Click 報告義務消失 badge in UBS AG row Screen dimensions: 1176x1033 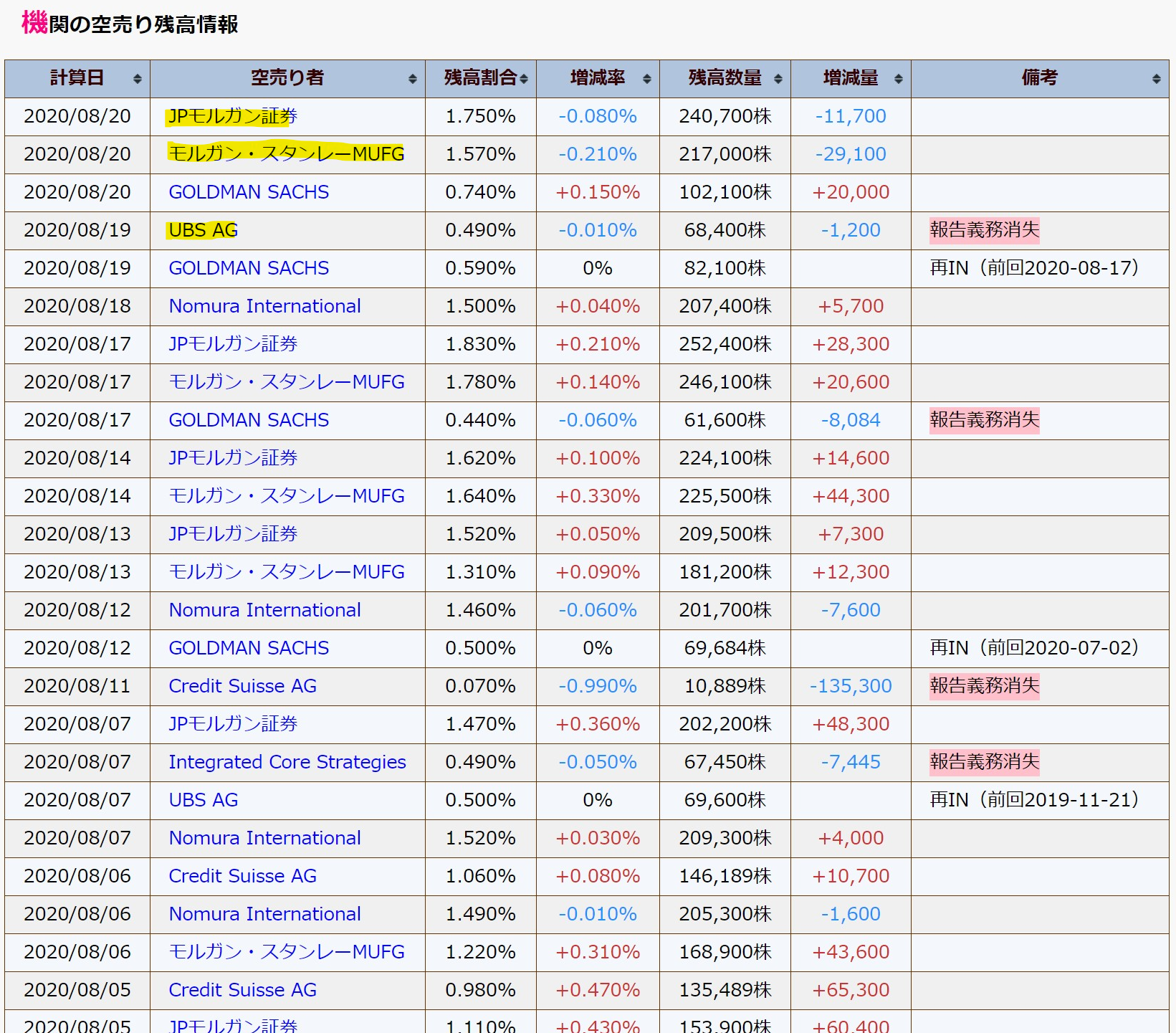click(984, 230)
